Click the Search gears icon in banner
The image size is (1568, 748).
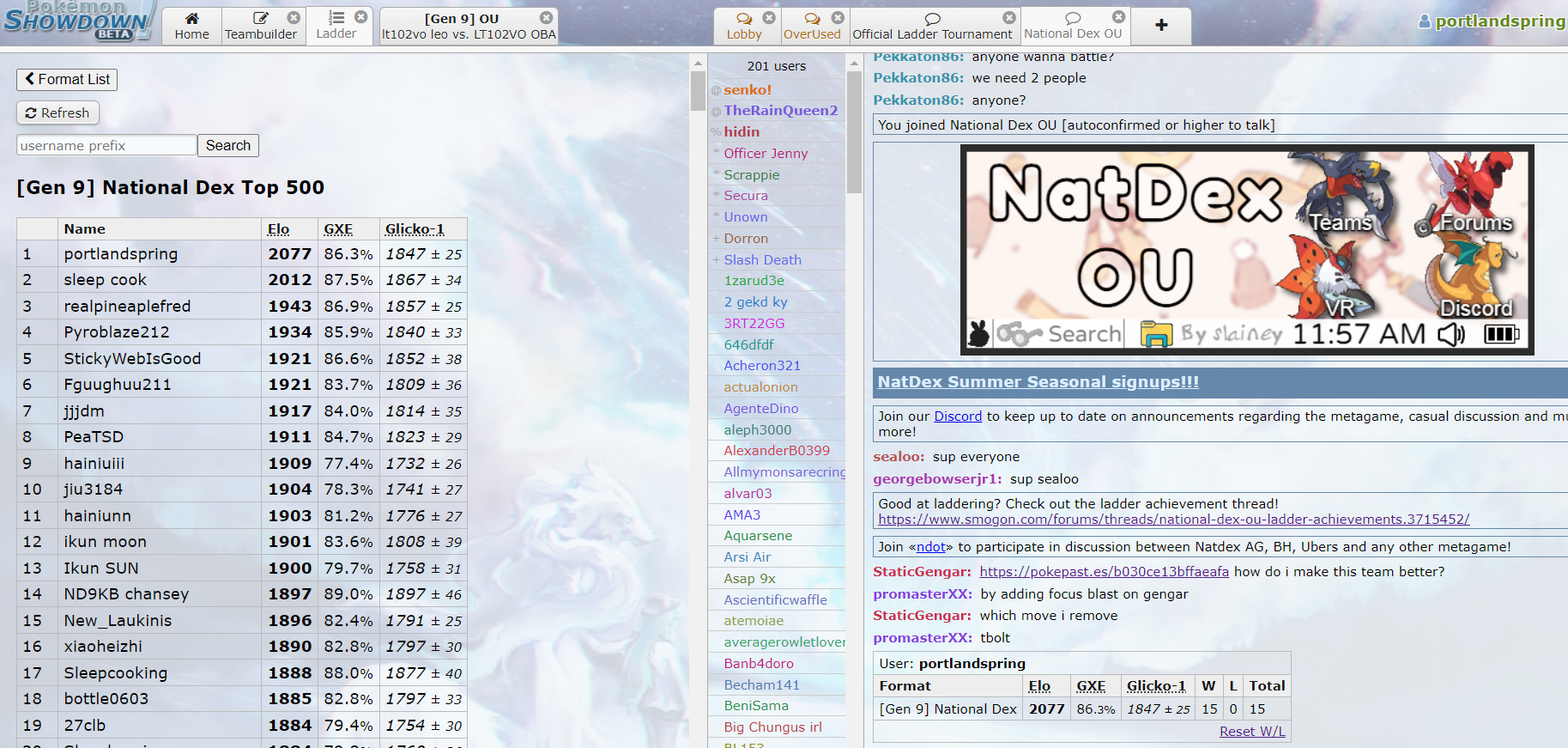[1019, 334]
